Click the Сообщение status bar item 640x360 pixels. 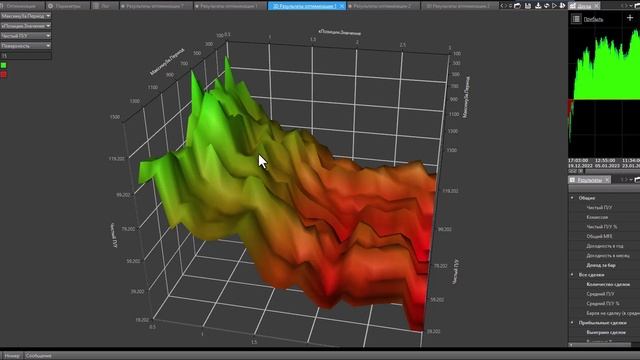tap(38, 356)
